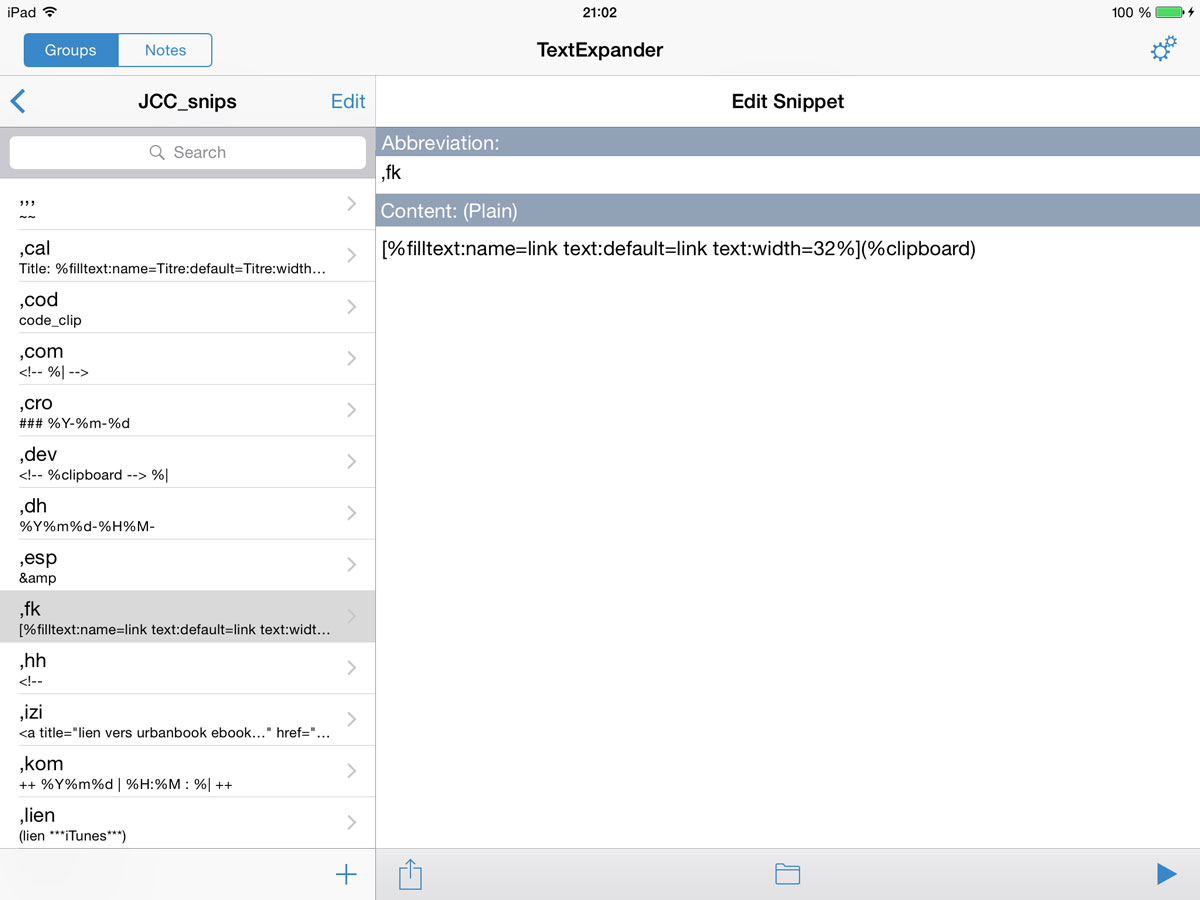This screenshot has width=1200, height=900.
Task: Open the ,,, snippet
Action: point(187,204)
